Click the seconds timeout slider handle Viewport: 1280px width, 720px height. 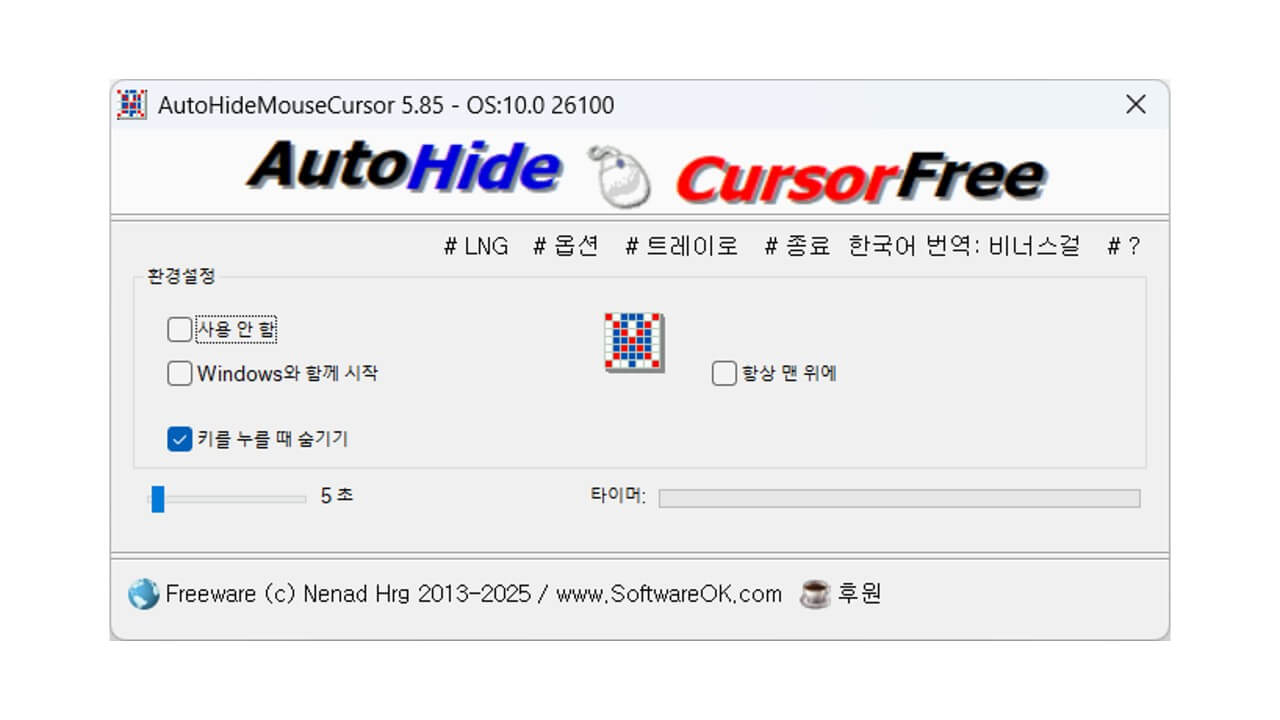click(x=158, y=498)
